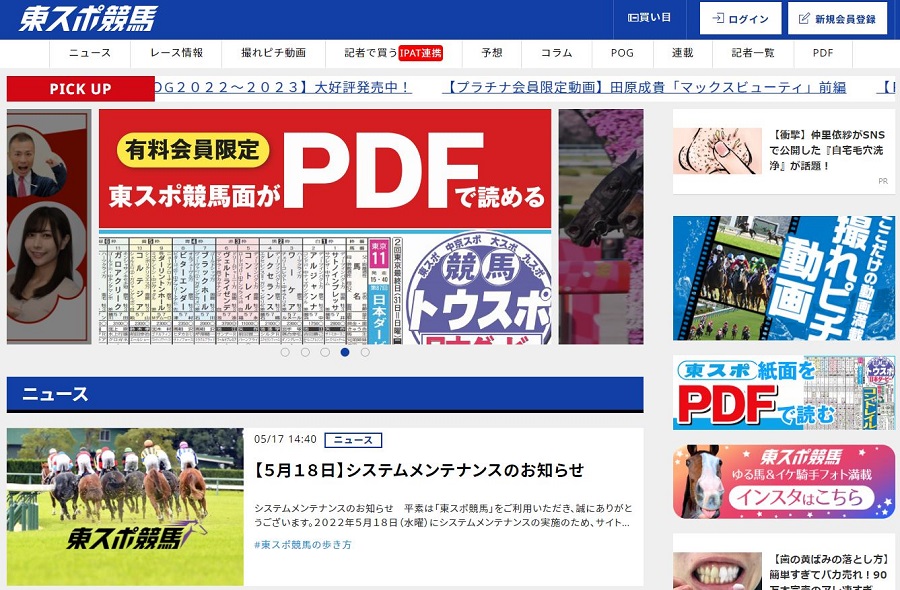The width and height of the screenshot is (900, 590).
Task: Click the #東スポ競馬の歩き方 hashtag
Action: coord(302,545)
